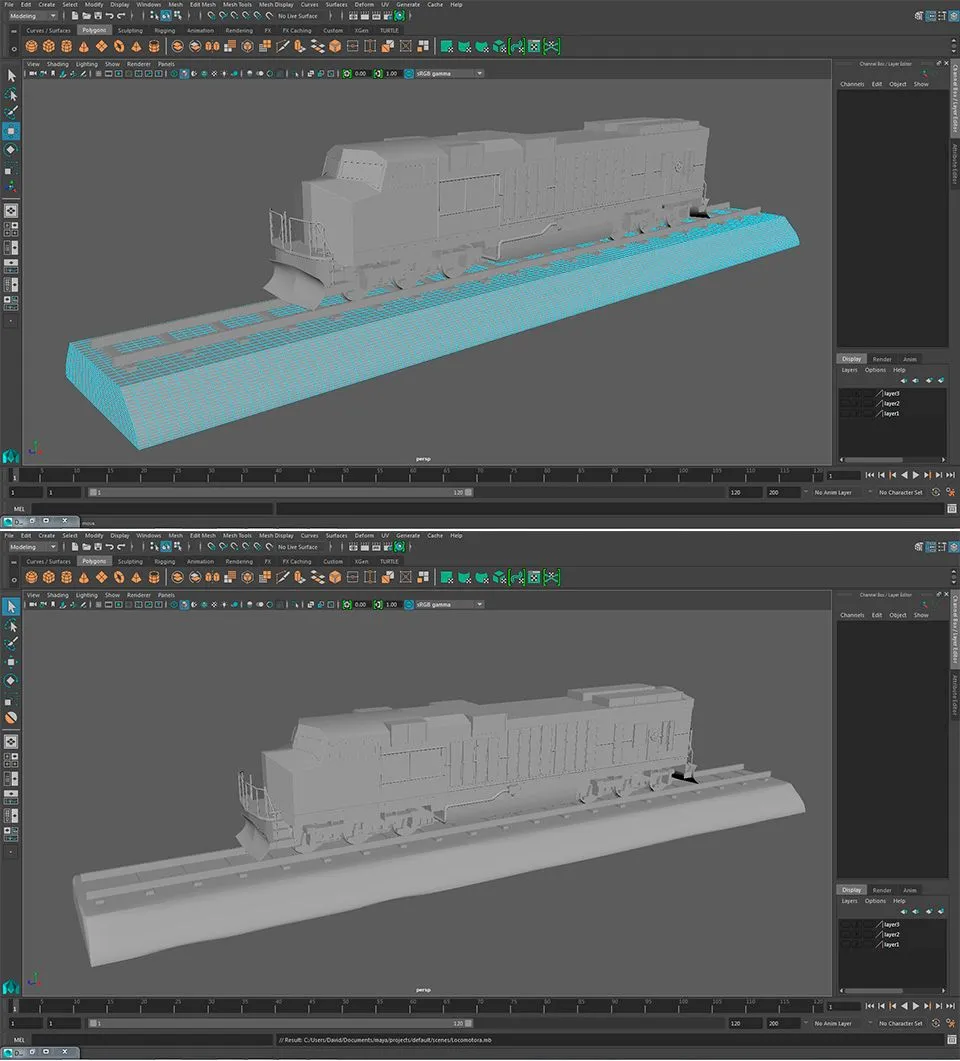Click go-to-start playback button in top window
The width and height of the screenshot is (960, 1061).
(x=870, y=475)
